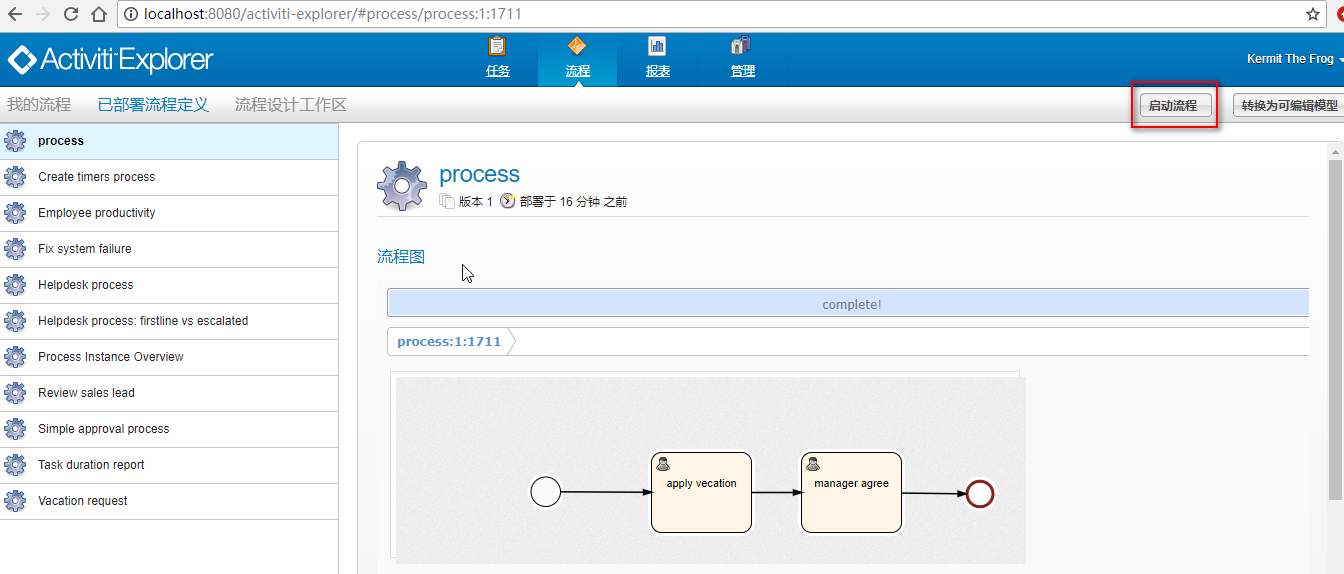Select Create timers process in list
This screenshot has width=1344, height=574.
169,177
